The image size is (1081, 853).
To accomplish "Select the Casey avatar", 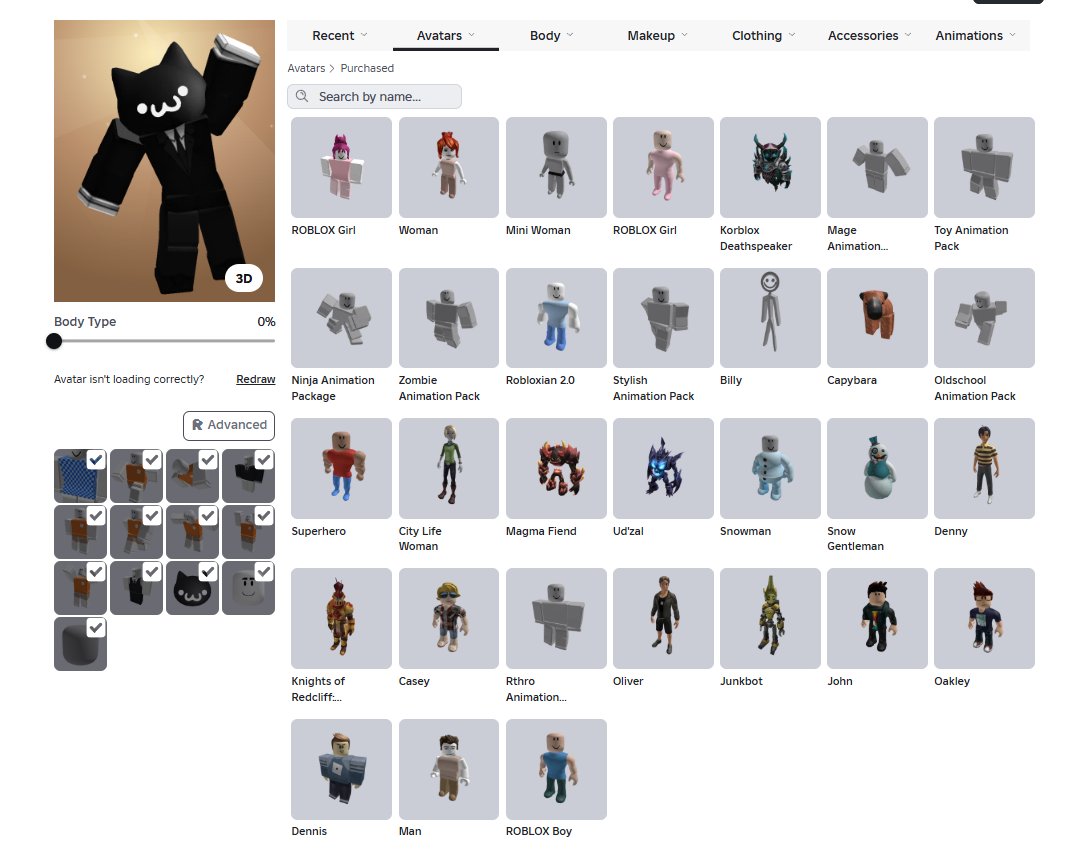I will tap(449, 619).
